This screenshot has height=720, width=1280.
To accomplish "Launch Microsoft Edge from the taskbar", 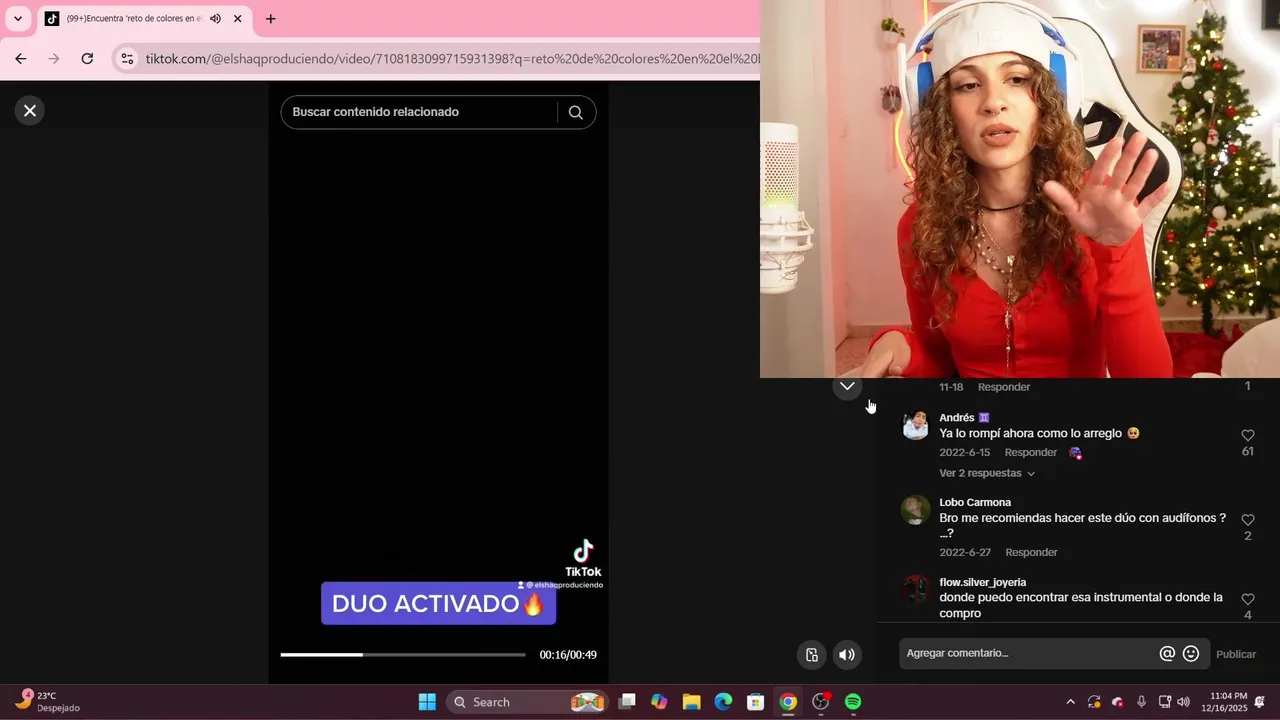I will click(x=723, y=702).
